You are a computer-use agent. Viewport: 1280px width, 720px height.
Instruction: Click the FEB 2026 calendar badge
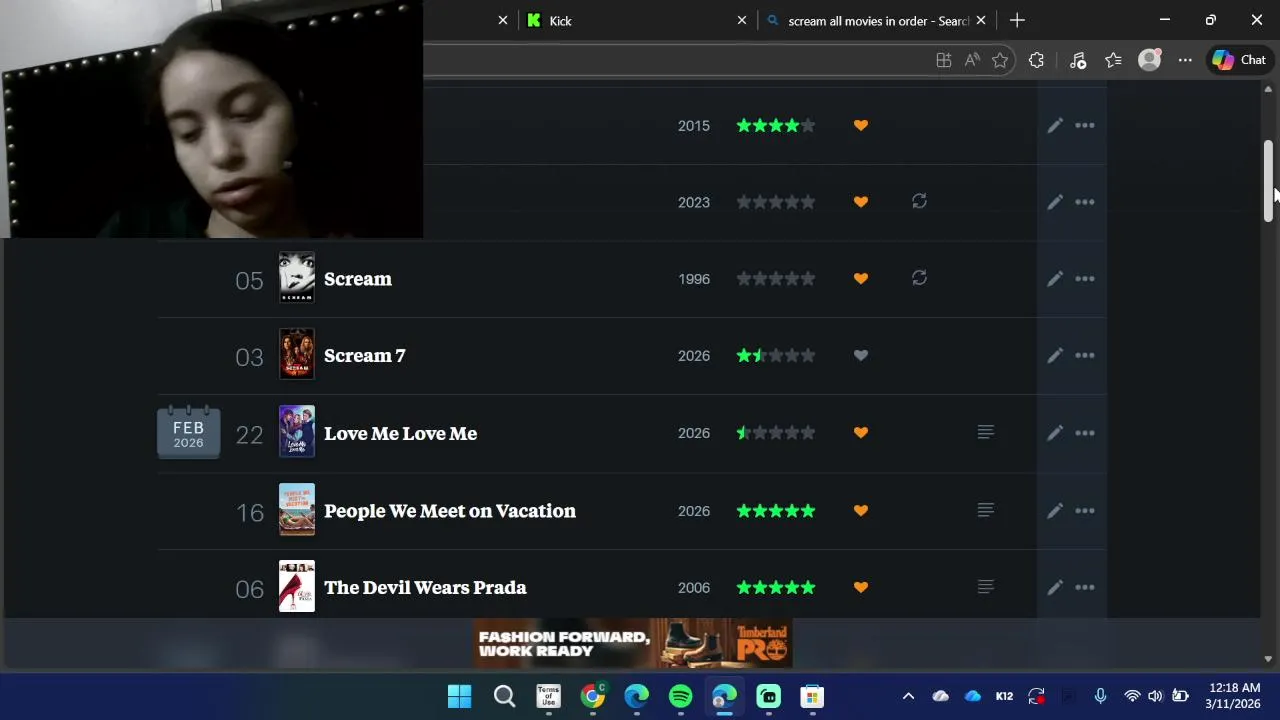point(189,433)
